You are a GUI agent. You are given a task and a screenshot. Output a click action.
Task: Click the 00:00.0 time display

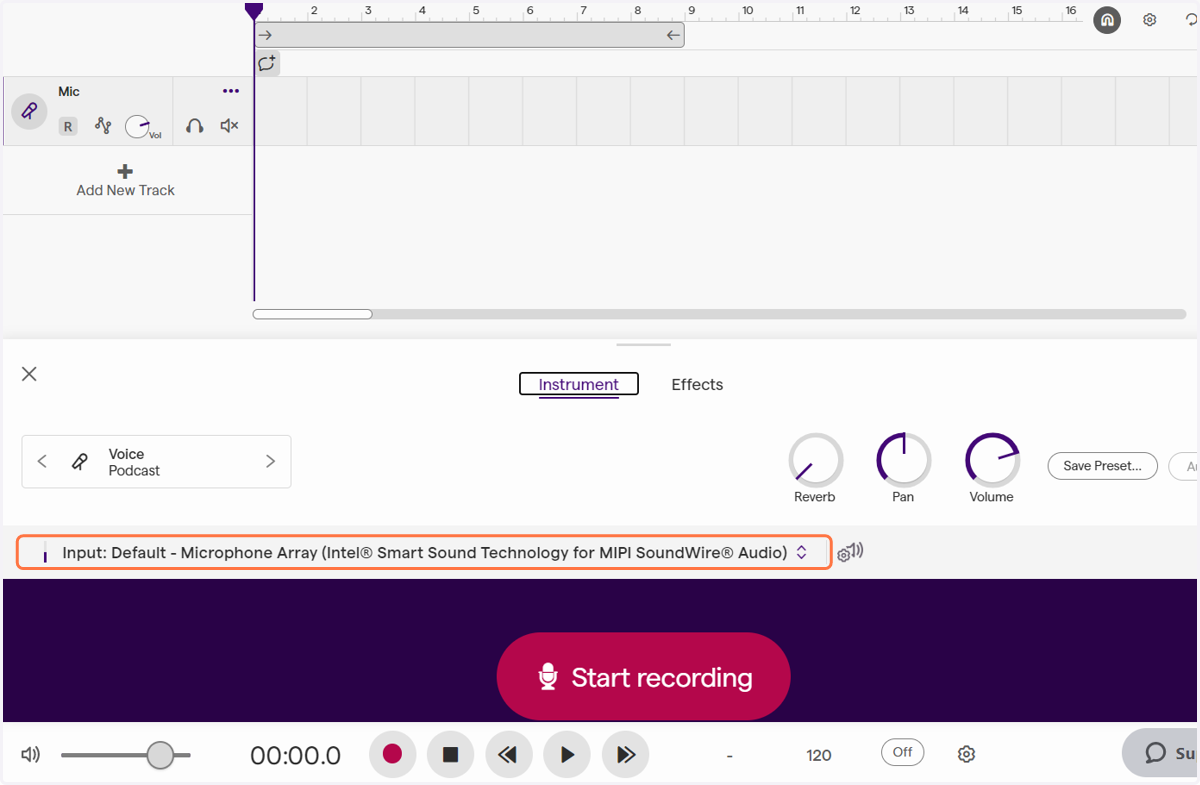pos(295,756)
